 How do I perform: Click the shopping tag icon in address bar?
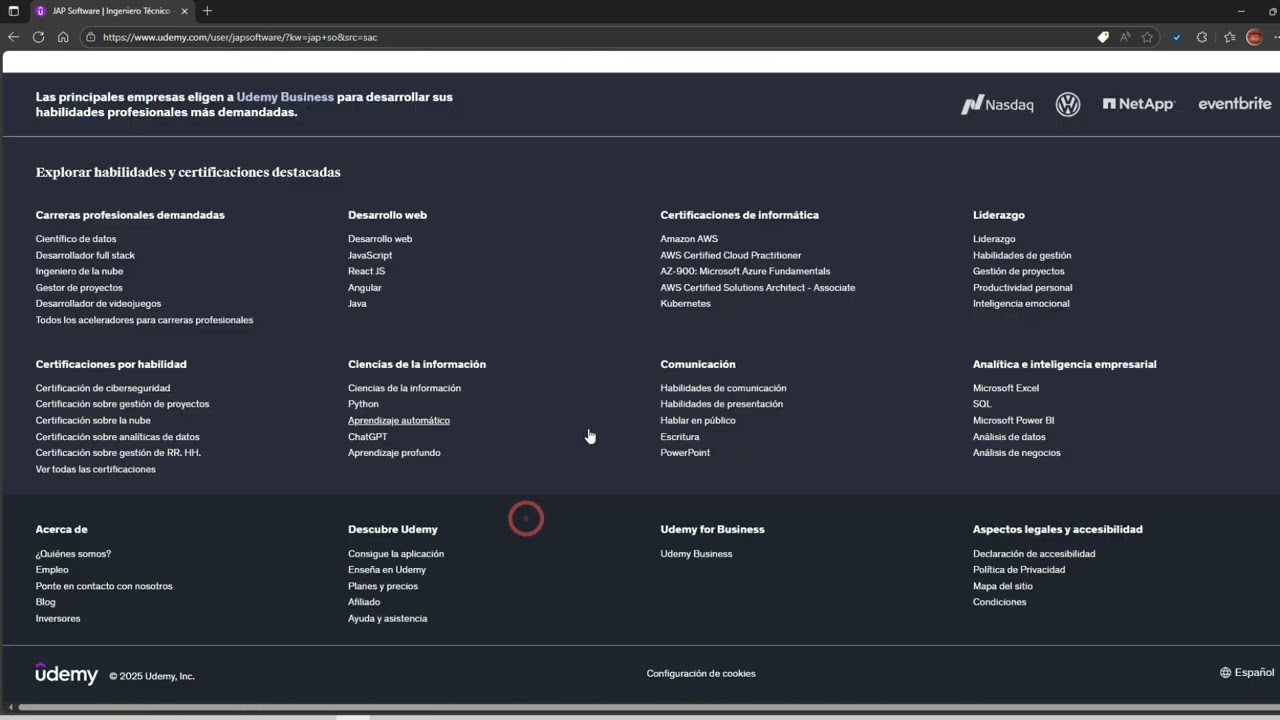1103,37
